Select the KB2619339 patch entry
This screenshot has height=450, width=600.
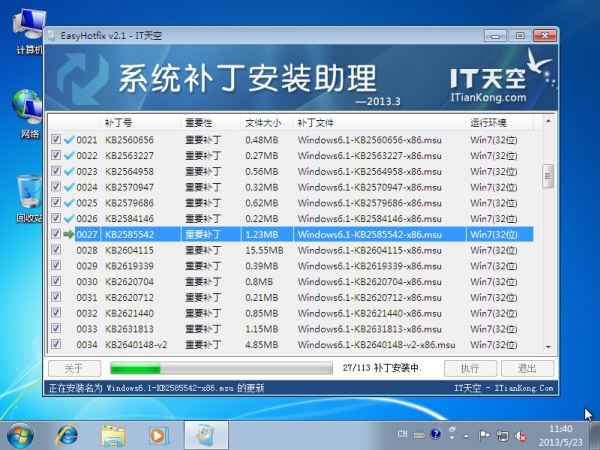[x=129, y=266]
